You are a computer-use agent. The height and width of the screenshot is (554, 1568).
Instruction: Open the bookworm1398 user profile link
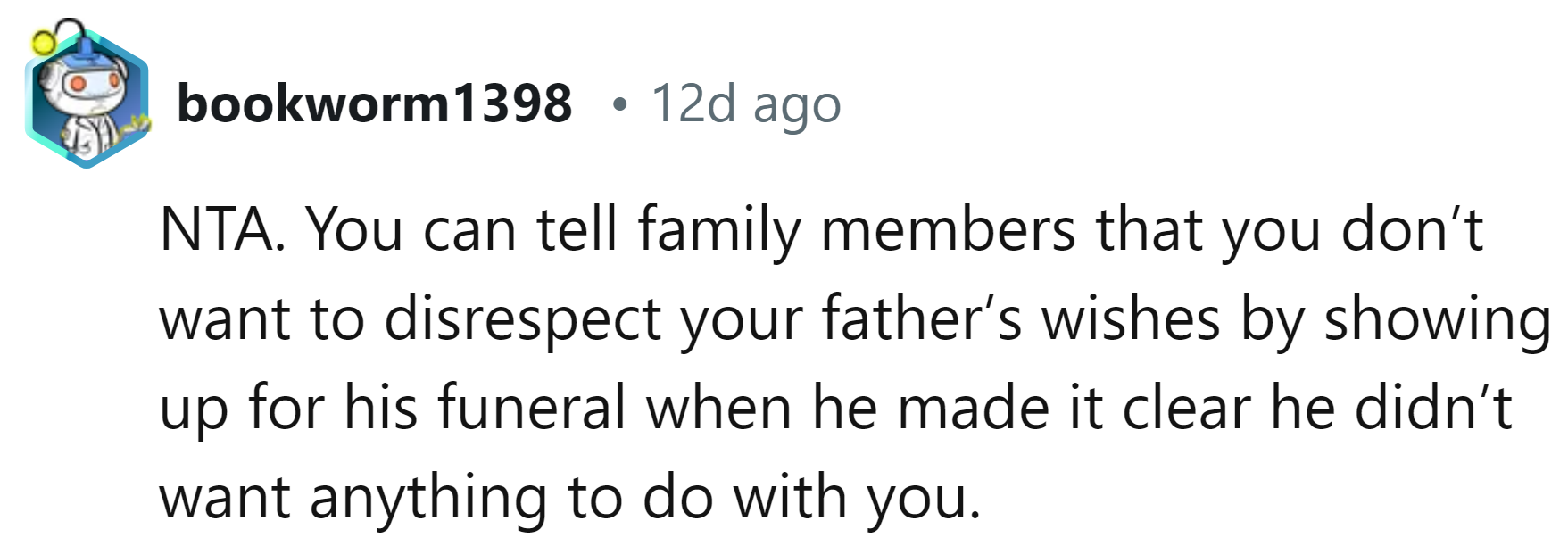point(374,103)
